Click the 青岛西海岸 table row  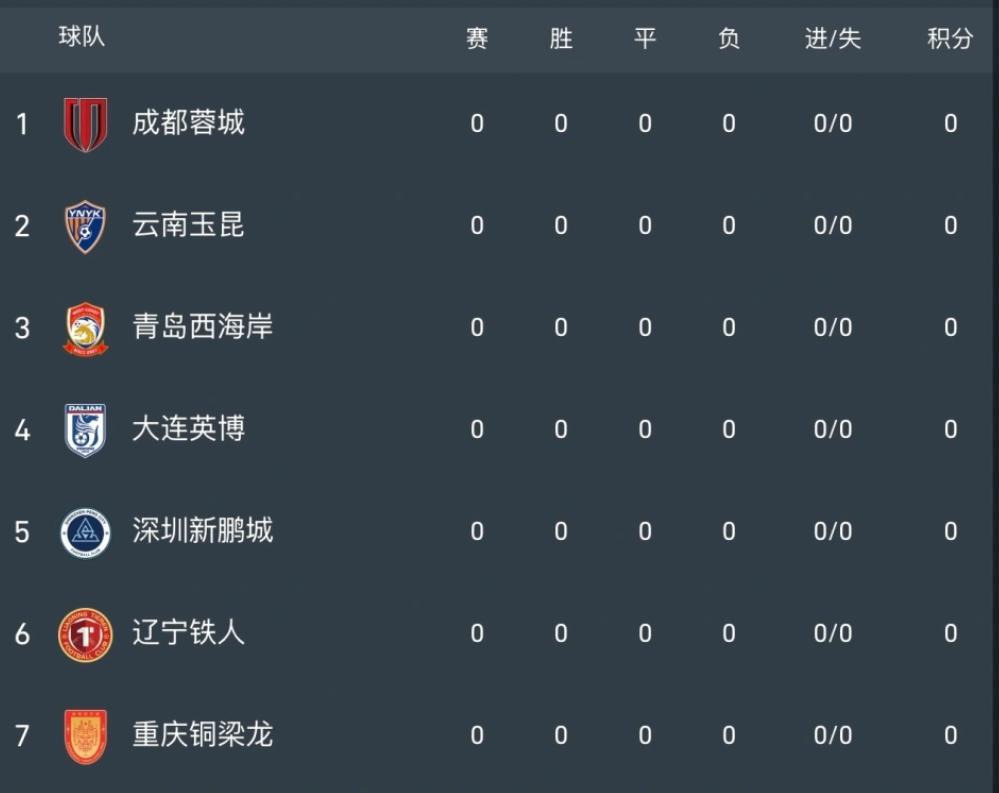tap(500, 327)
